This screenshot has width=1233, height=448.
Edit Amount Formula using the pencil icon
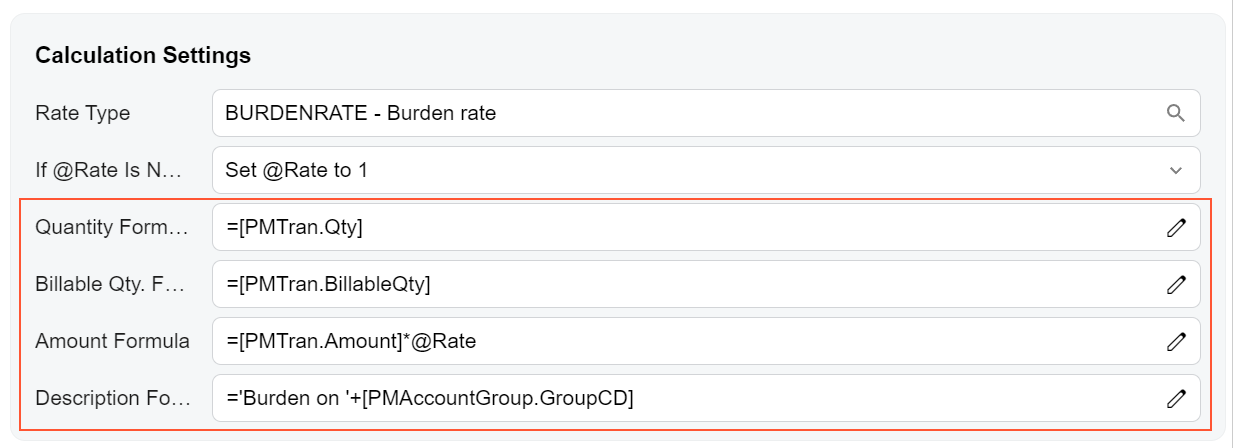(1175, 342)
